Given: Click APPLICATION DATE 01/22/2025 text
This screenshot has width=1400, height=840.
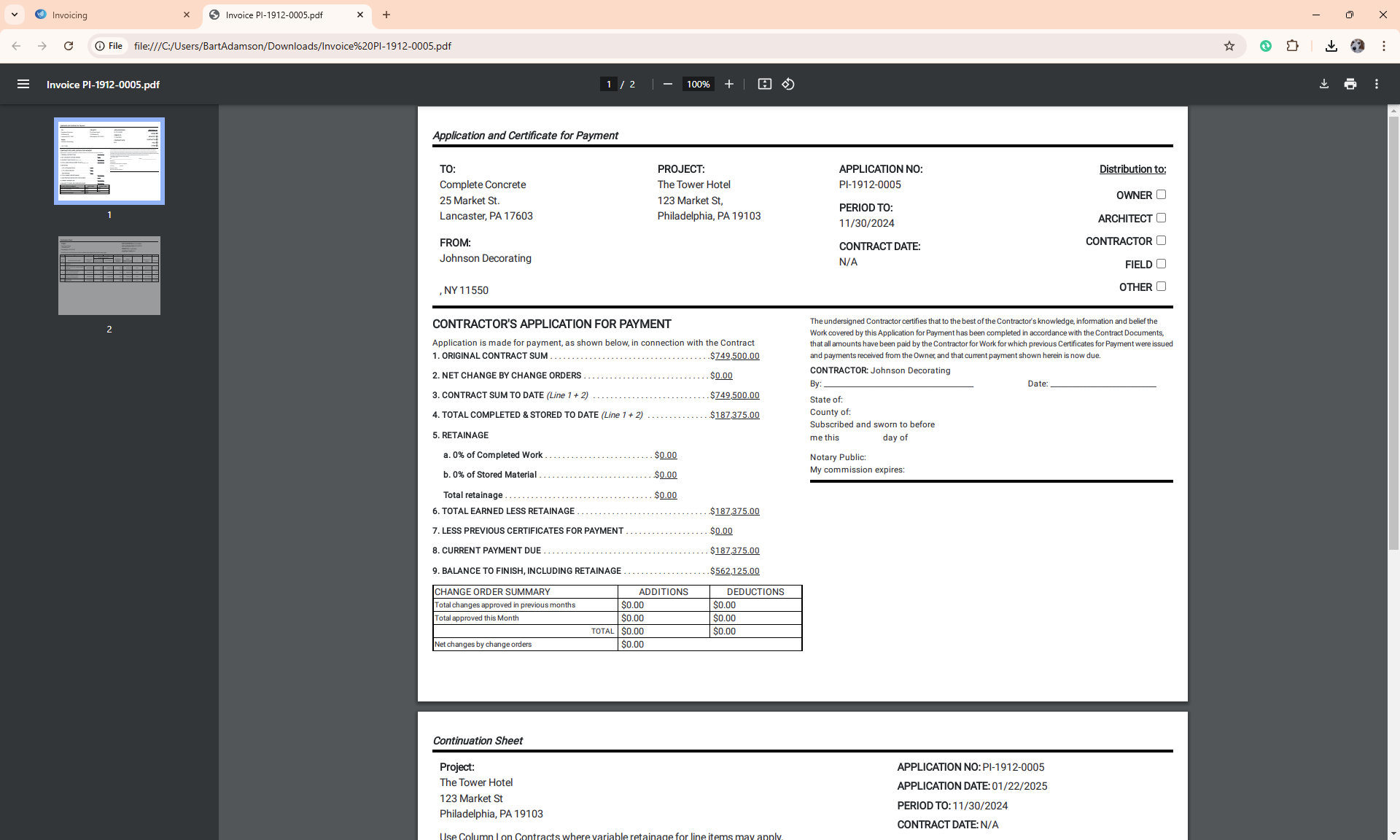Looking at the screenshot, I should (x=972, y=786).
